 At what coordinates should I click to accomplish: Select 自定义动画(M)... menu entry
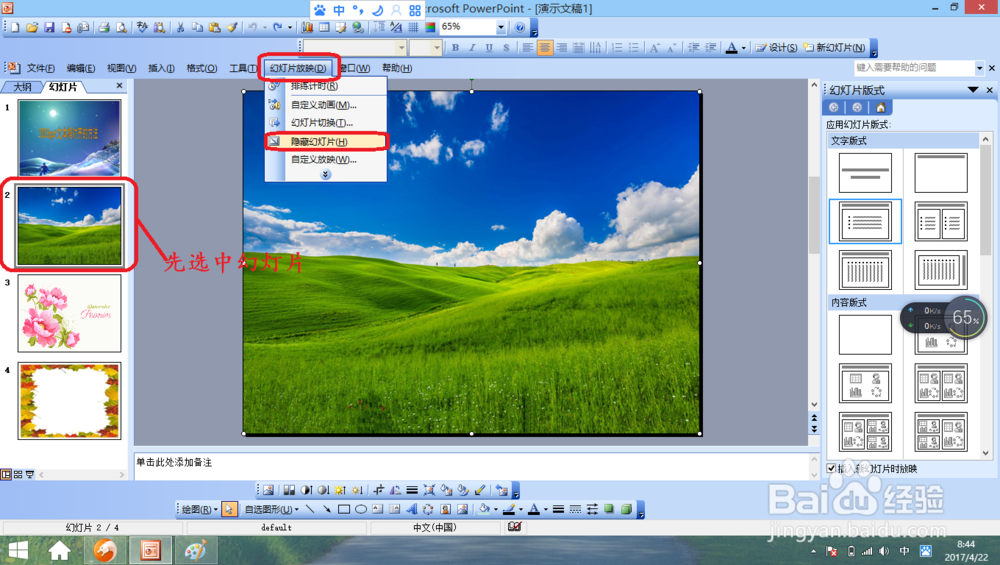click(x=326, y=105)
